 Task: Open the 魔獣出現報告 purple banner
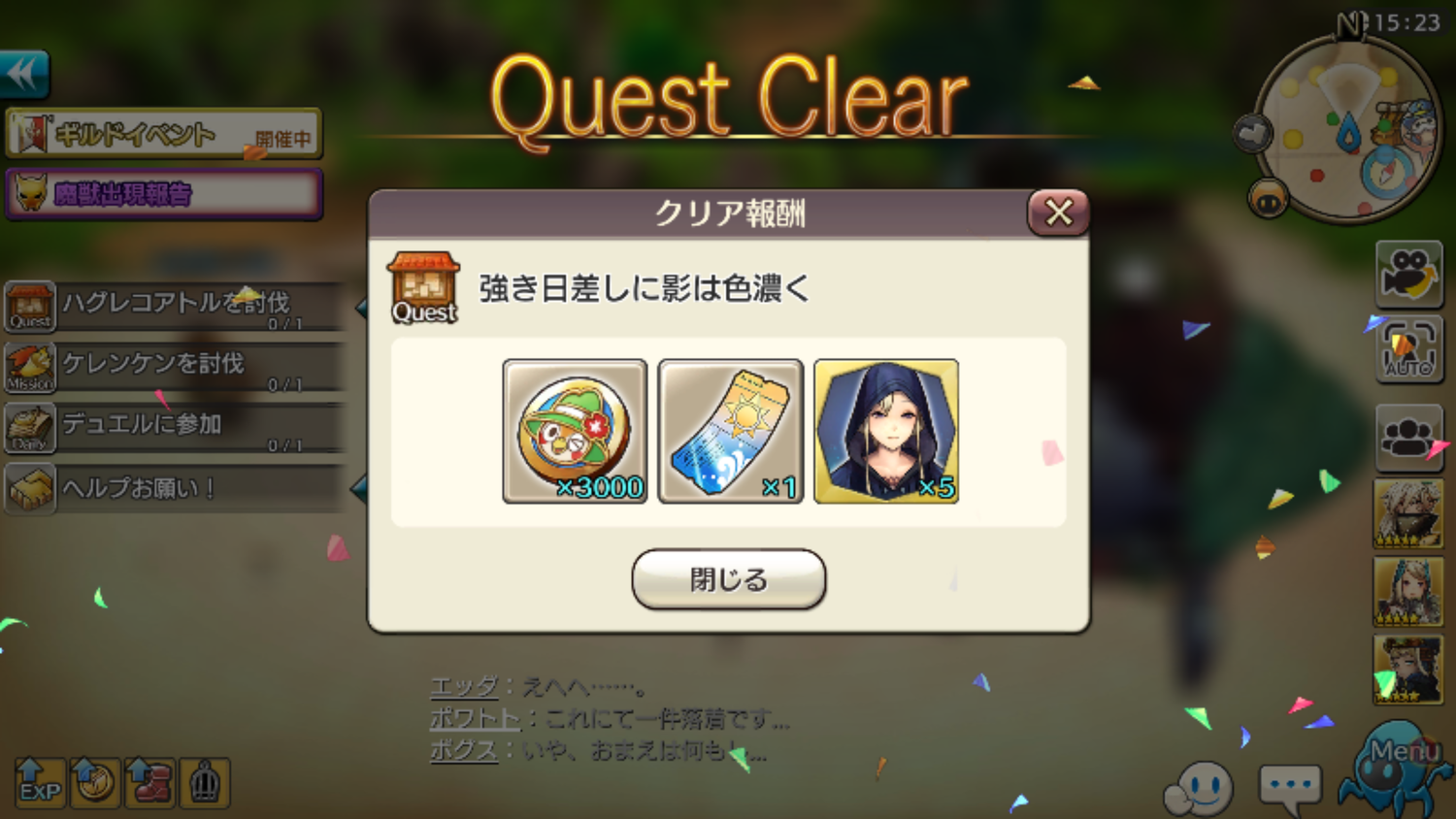tap(164, 194)
